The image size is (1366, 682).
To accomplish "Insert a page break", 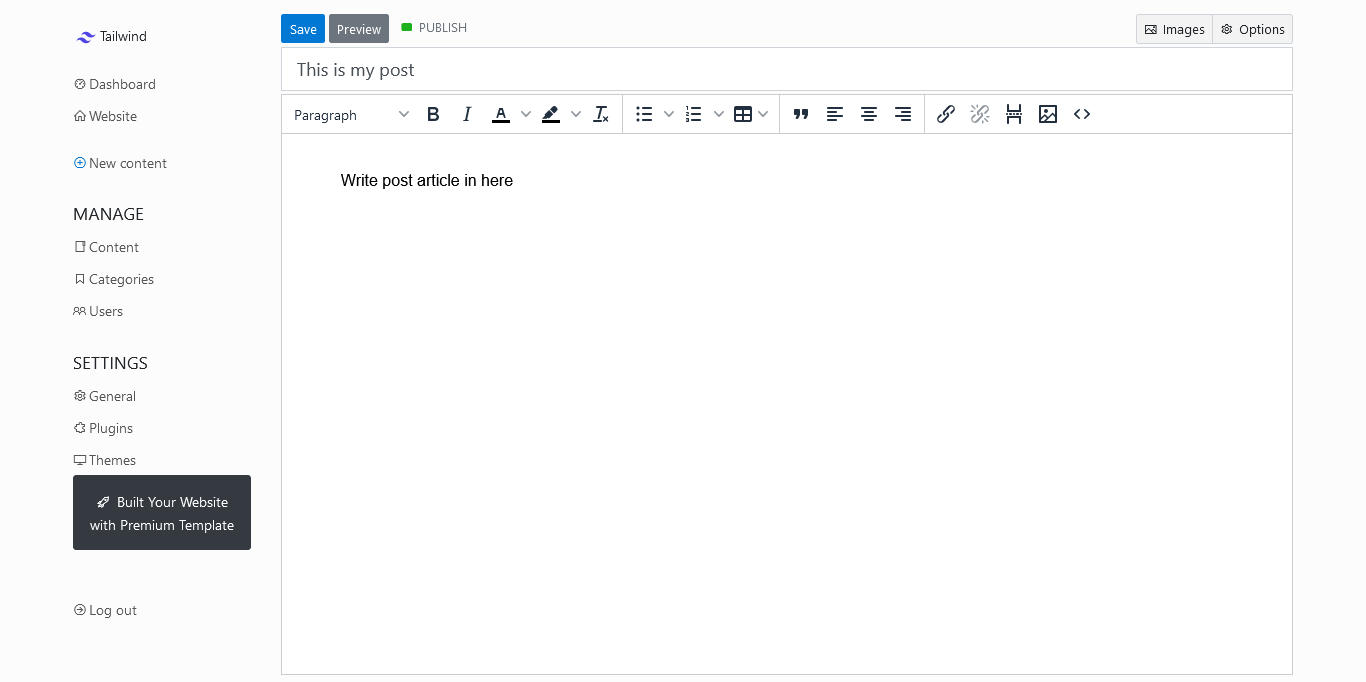I will click(x=1014, y=114).
